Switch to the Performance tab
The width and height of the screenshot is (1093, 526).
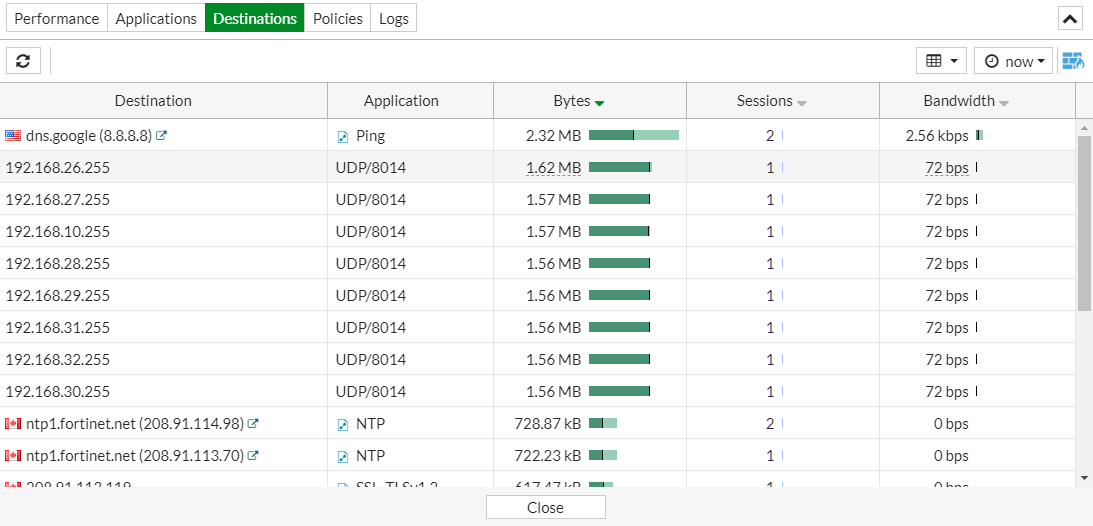pyautogui.click(x=57, y=19)
